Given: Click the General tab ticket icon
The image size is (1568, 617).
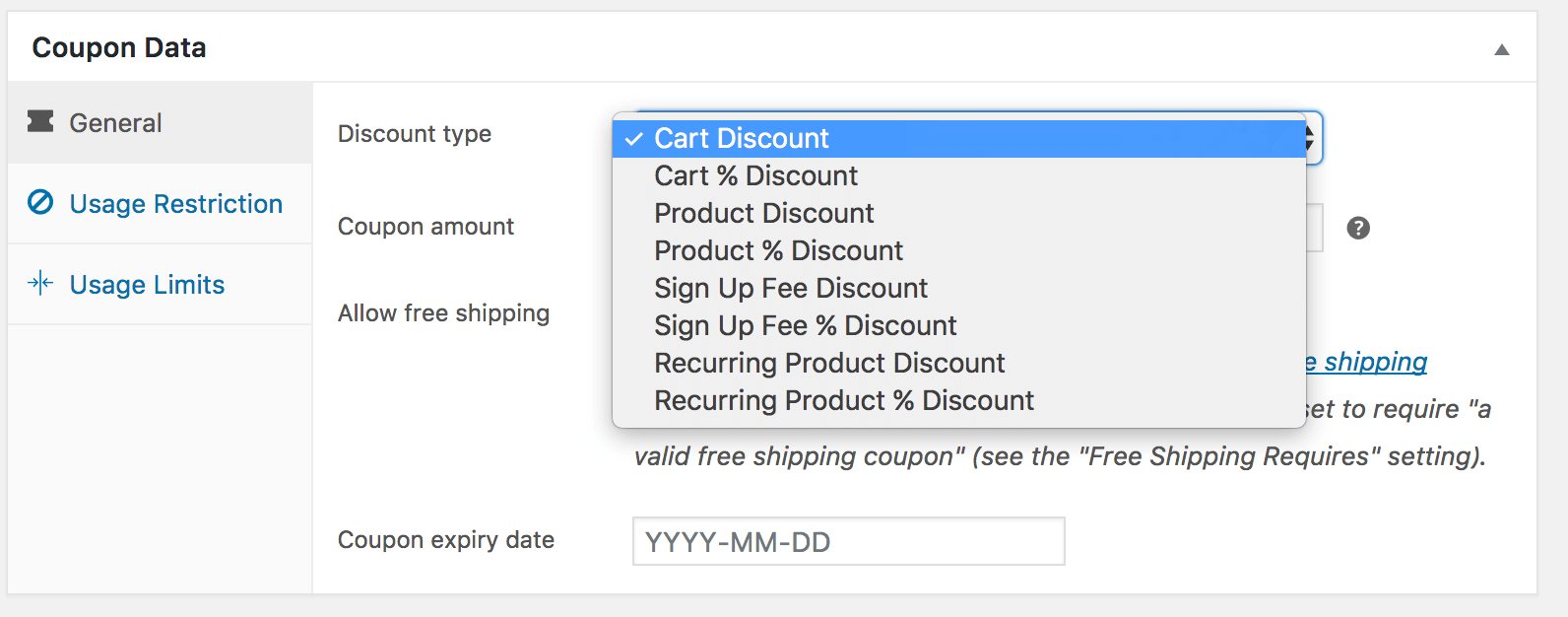Looking at the screenshot, I should coord(40,121).
